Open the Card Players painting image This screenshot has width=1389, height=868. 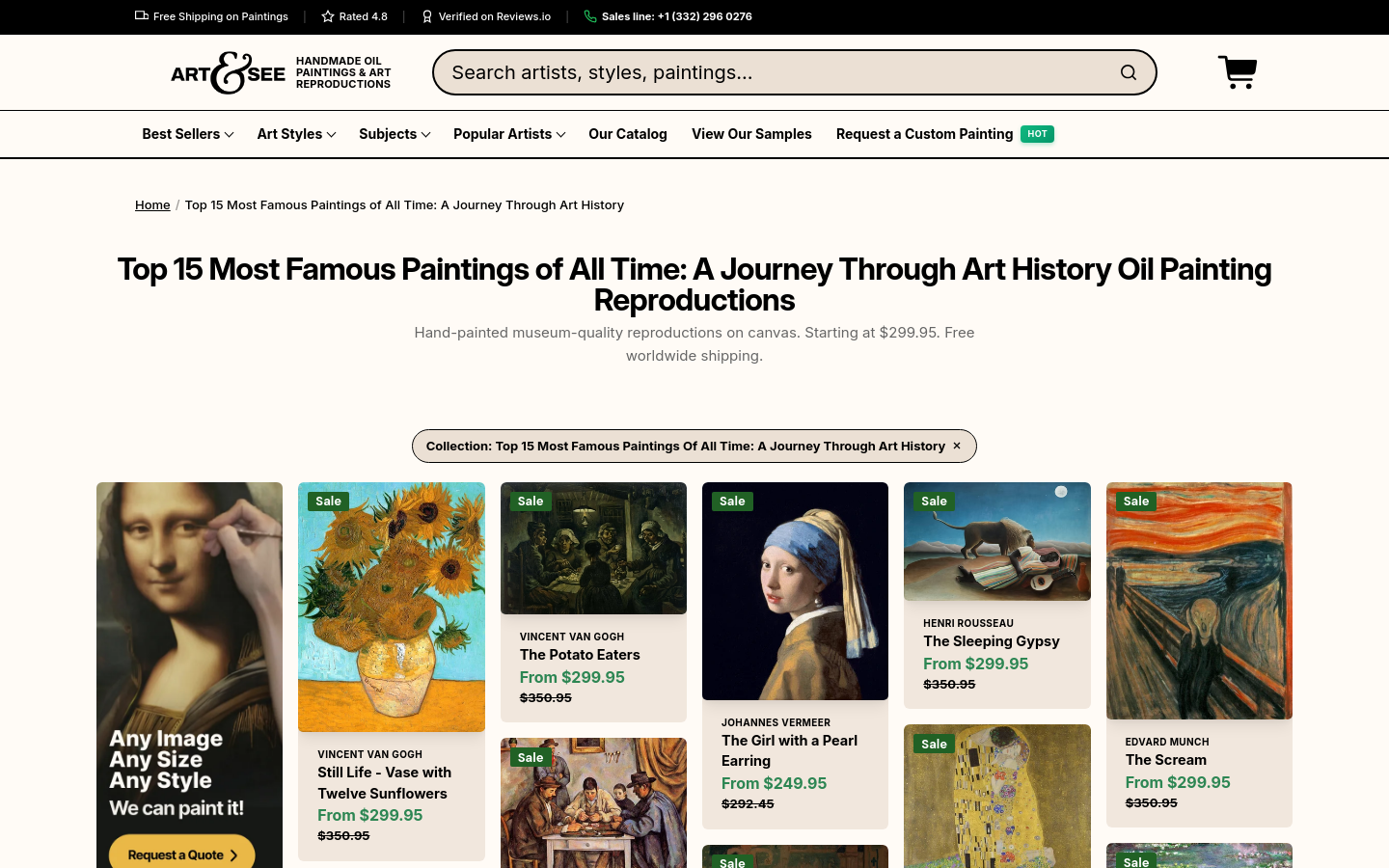pyautogui.click(x=593, y=802)
